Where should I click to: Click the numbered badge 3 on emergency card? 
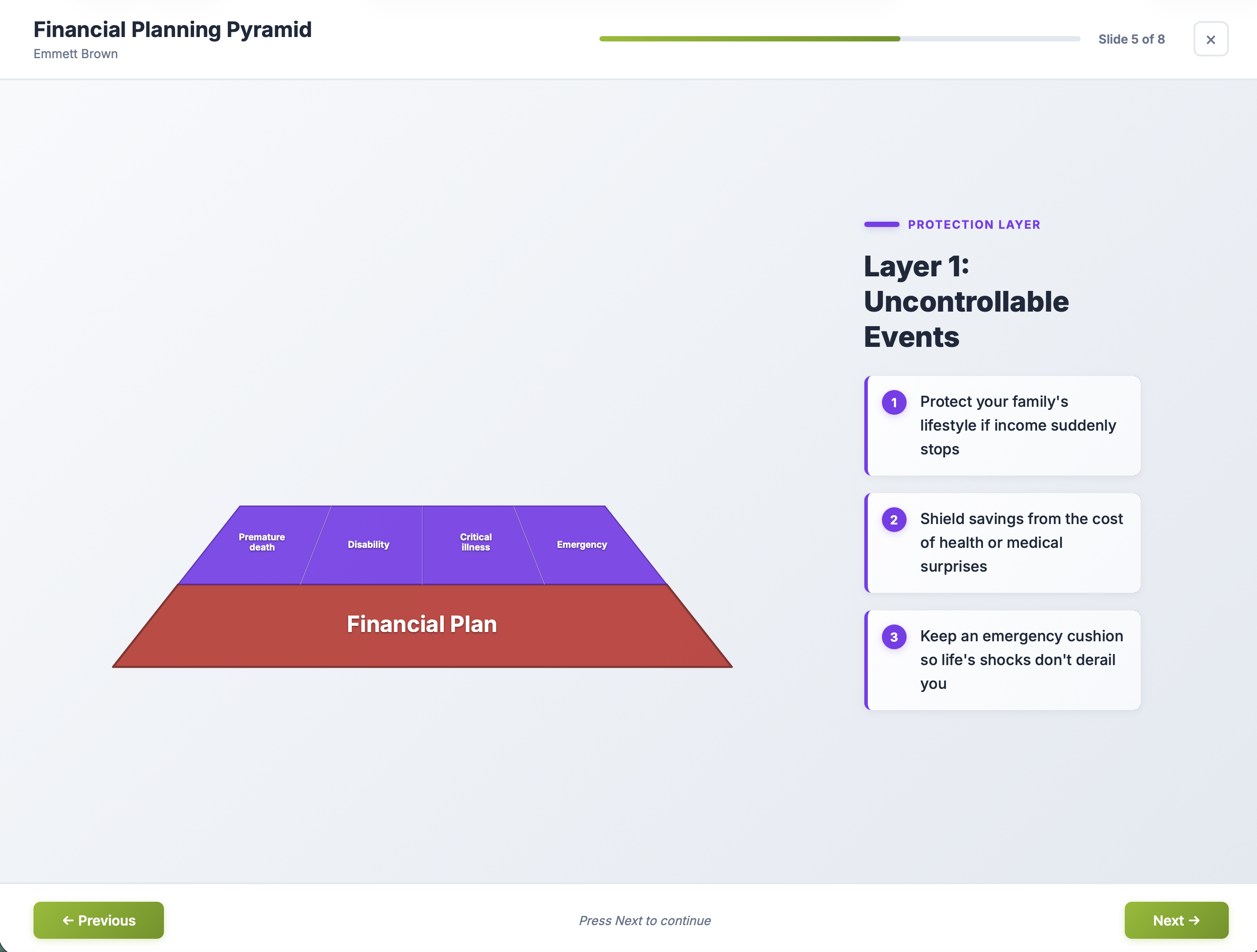tap(894, 636)
